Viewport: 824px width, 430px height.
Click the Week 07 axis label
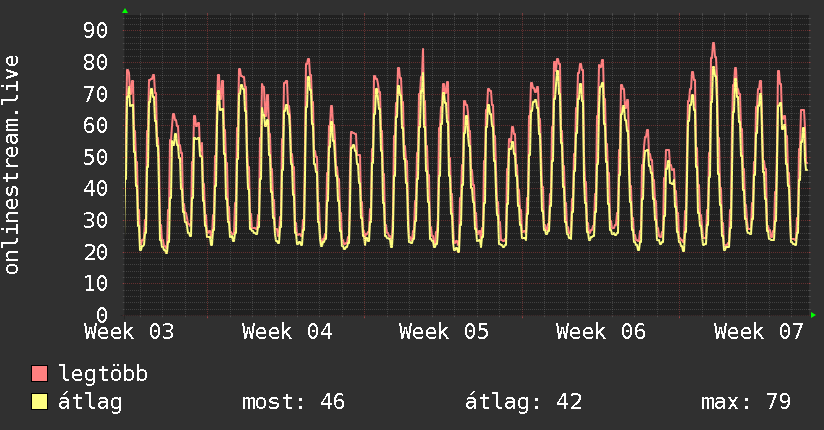coord(759,332)
